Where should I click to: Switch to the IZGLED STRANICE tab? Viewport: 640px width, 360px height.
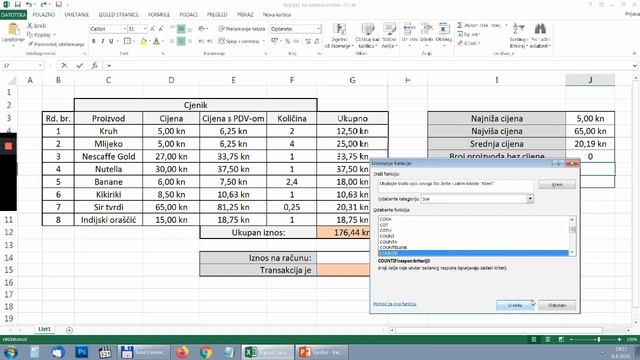(x=118, y=15)
